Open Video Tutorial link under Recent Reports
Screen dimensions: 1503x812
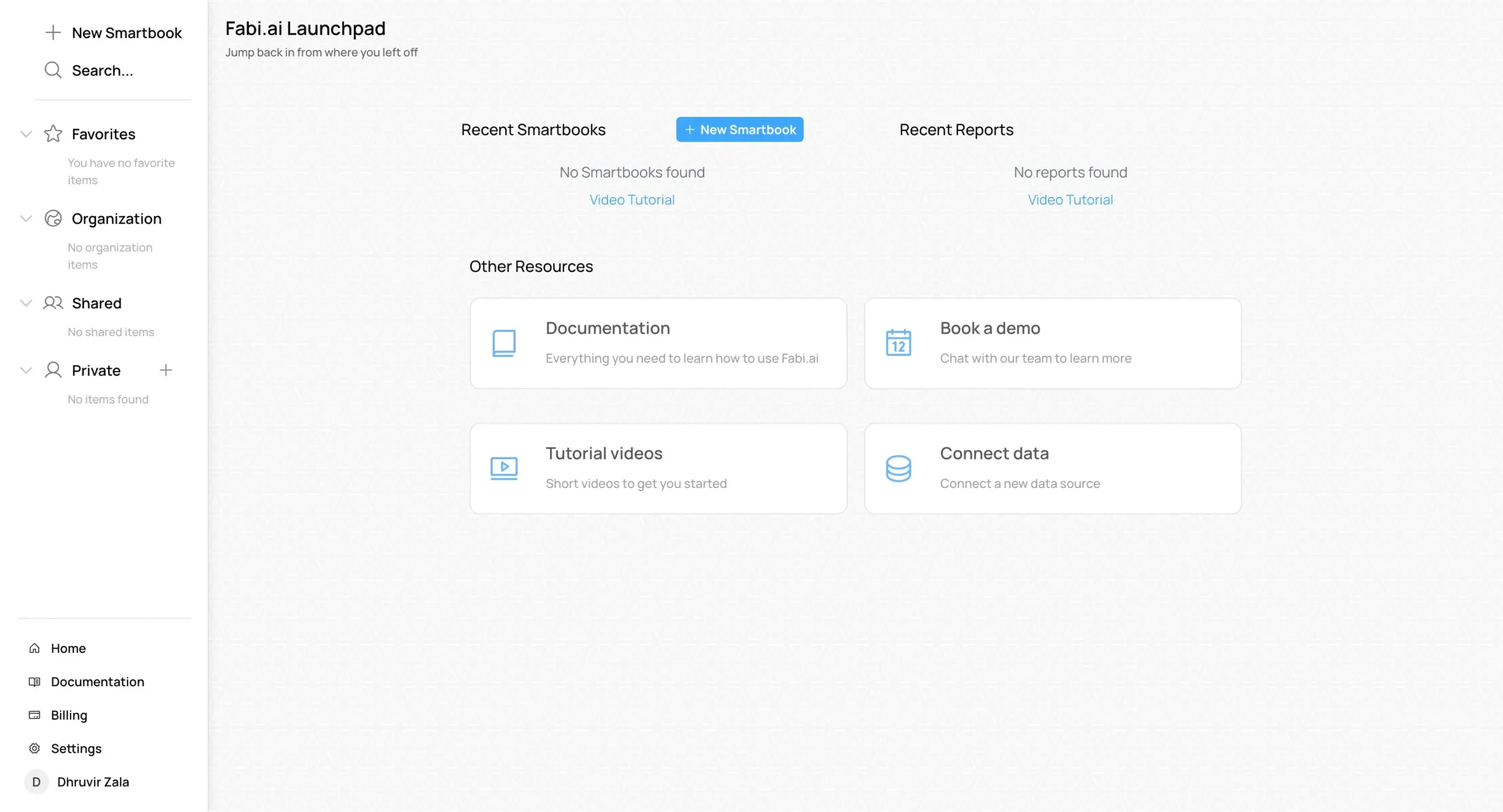coord(1070,200)
